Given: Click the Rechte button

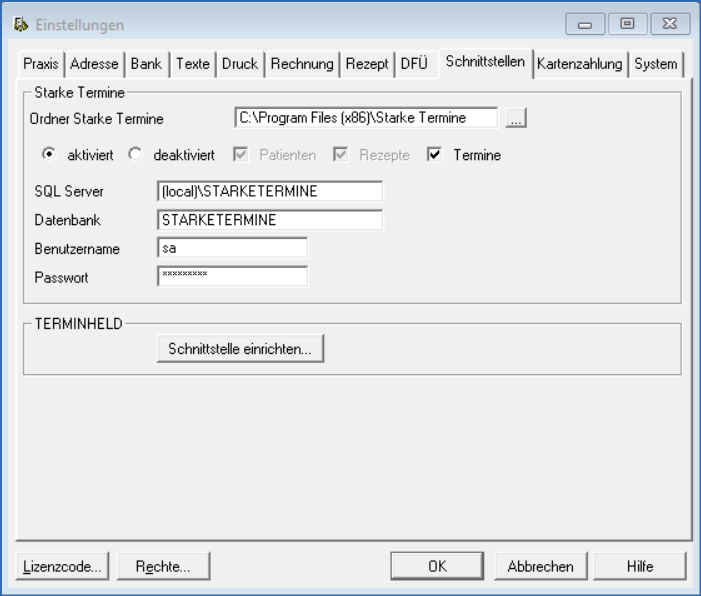Looking at the screenshot, I should click(163, 566).
